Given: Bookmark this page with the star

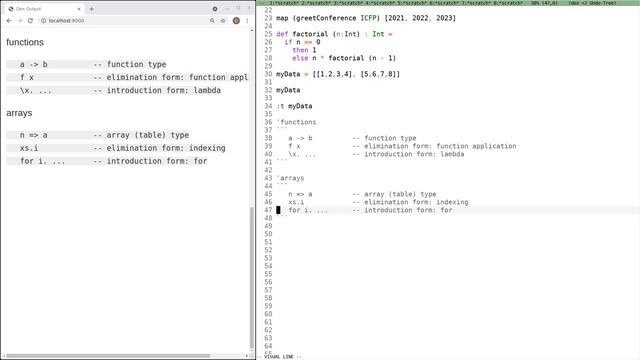Looking at the screenshot, I should tap(223, 20).
